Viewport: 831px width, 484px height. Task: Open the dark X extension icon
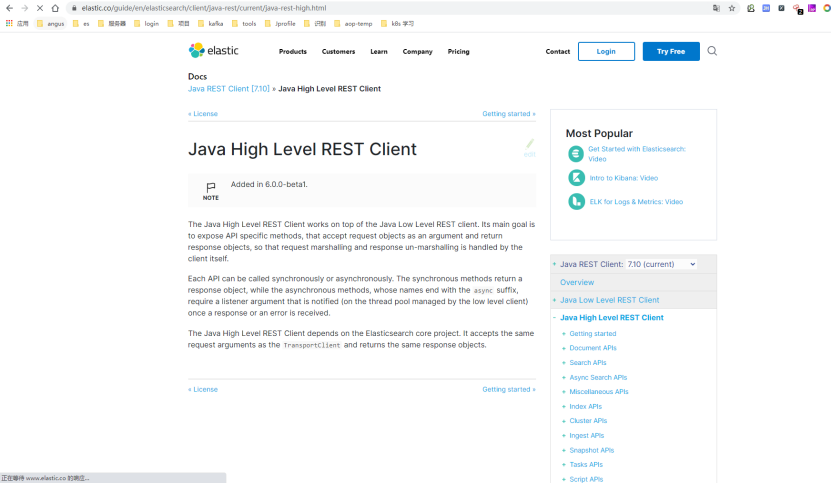(781, 8)
